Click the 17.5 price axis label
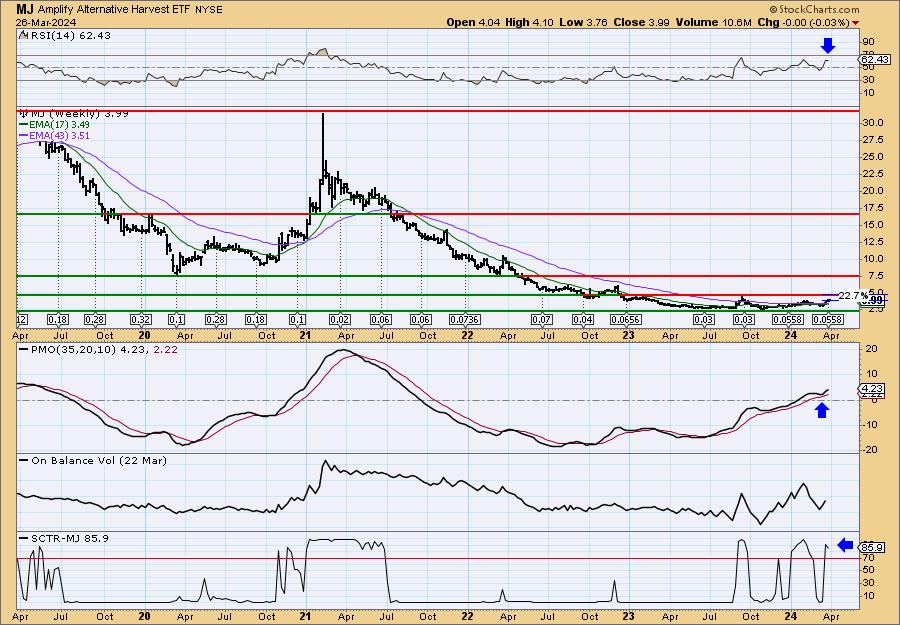The height and width of the screenshot is (625, 900). pyautogui.click(x=873, y=208)
